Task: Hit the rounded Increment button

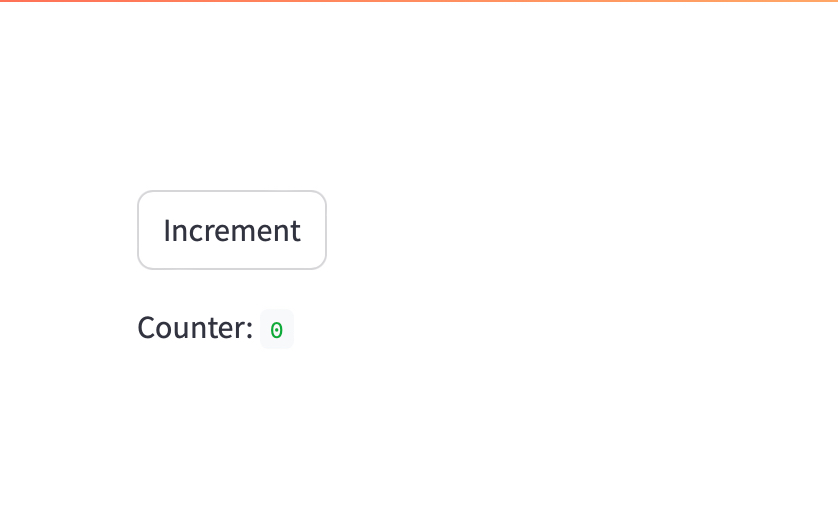Action: [231, 230]
